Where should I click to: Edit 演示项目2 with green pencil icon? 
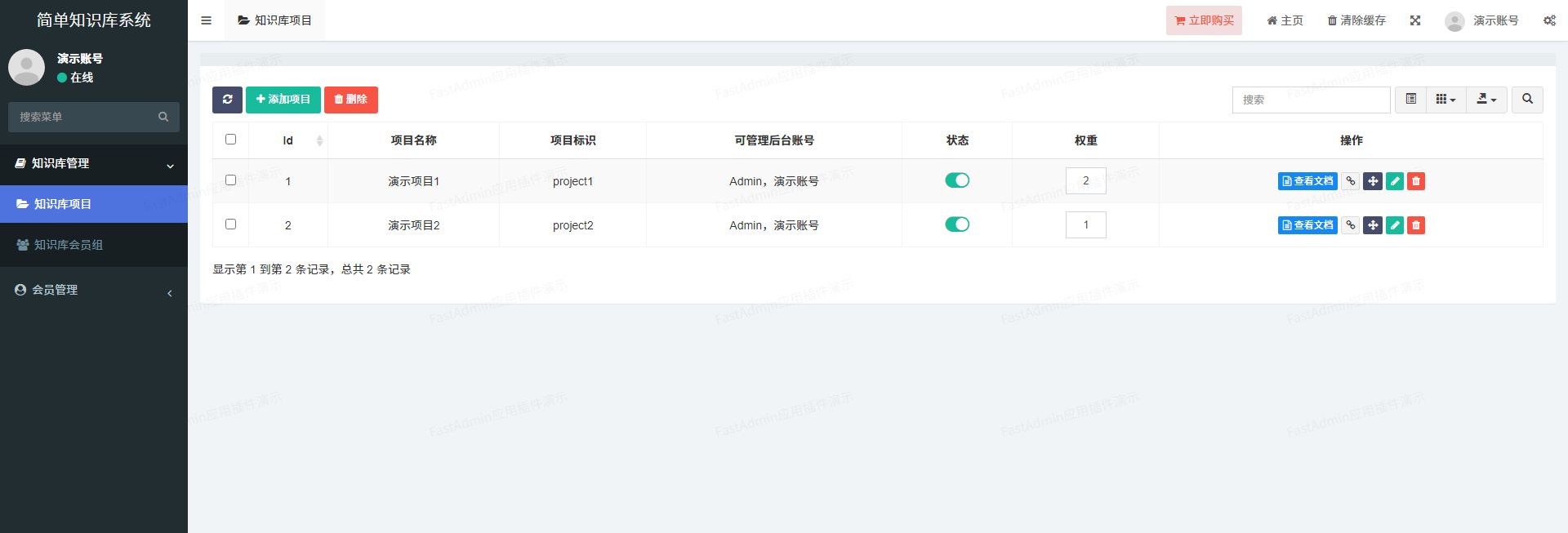click(1395, 225)
